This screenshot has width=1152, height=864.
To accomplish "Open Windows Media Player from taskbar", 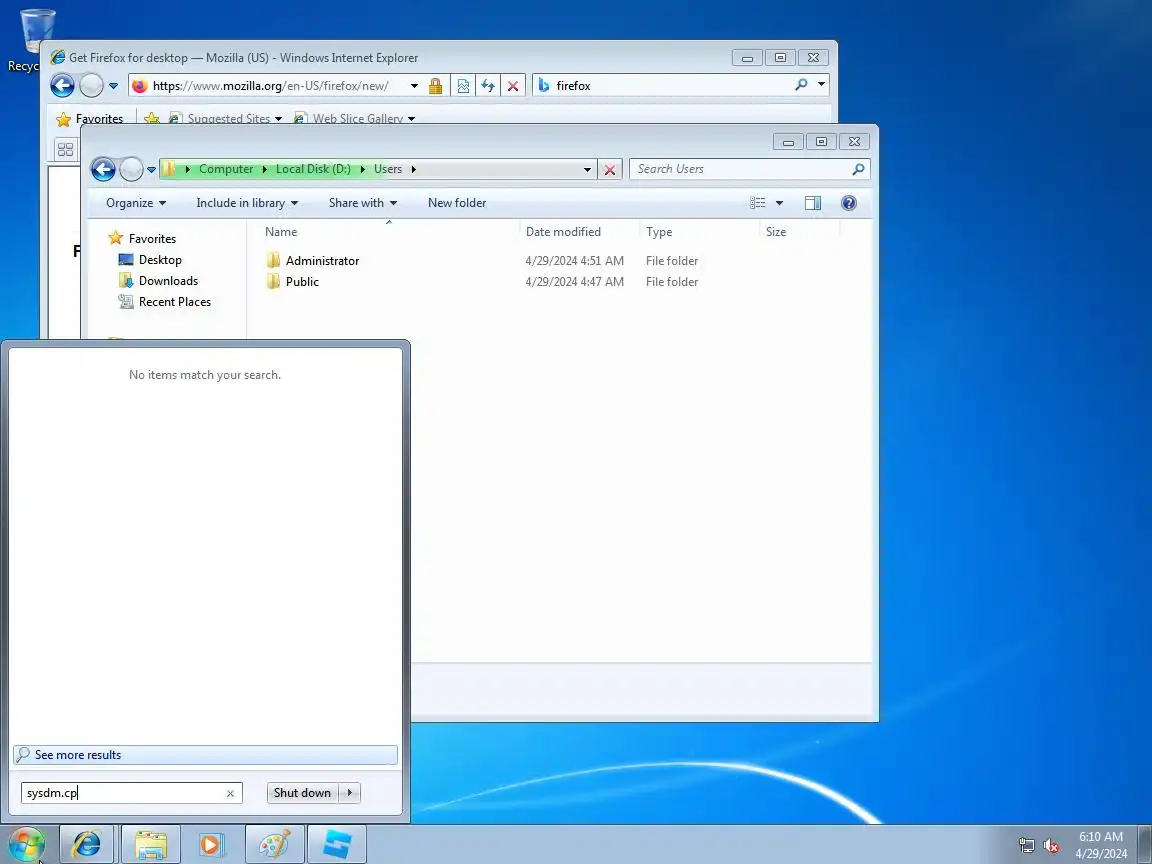I will (x=210, y=845).
